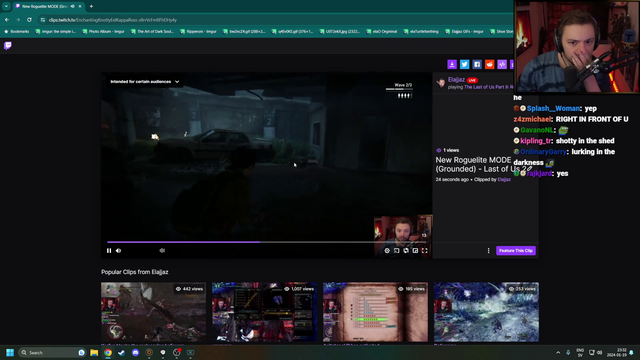
Task: Click 'Popular Clips from Elajjaz' heading
Action: [x=135, y=272]
